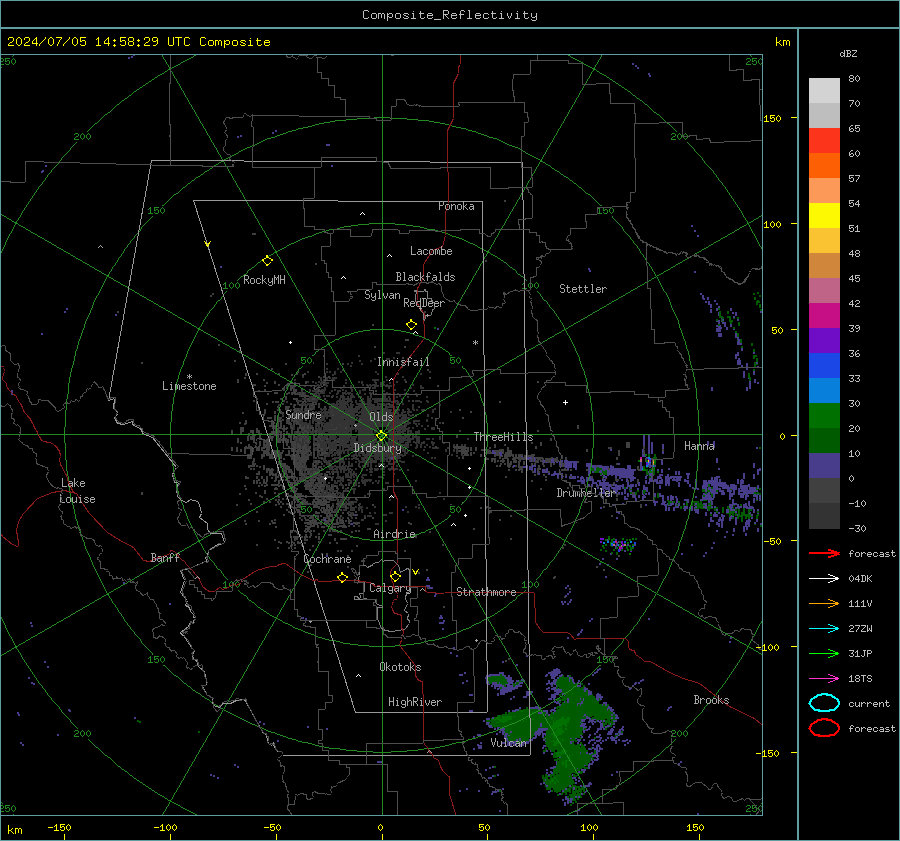Viewport: 900px width, 841px height.
Task: Click the yellow radar site diamond at Didsbury
Action: (x=381, y=436)
